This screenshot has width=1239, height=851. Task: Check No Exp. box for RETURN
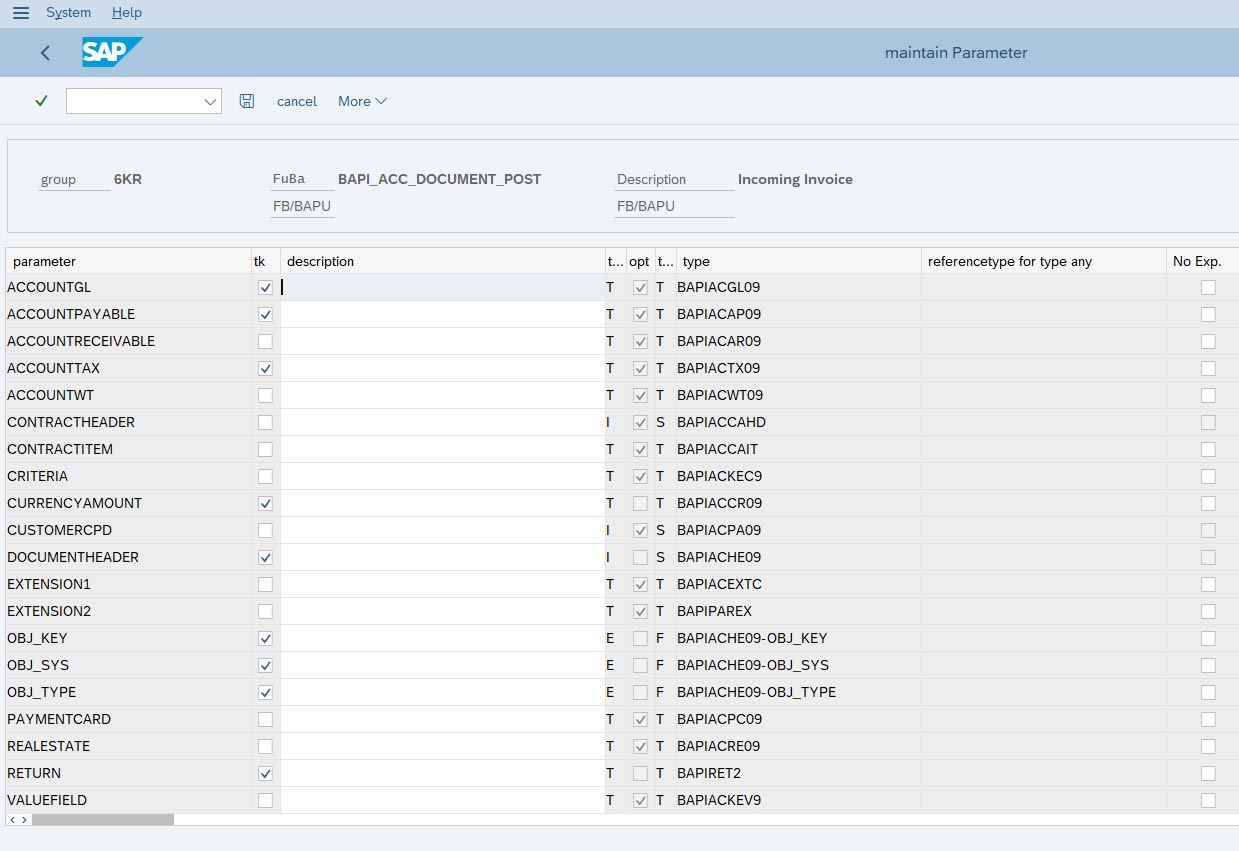click(x=1208, y=773)
